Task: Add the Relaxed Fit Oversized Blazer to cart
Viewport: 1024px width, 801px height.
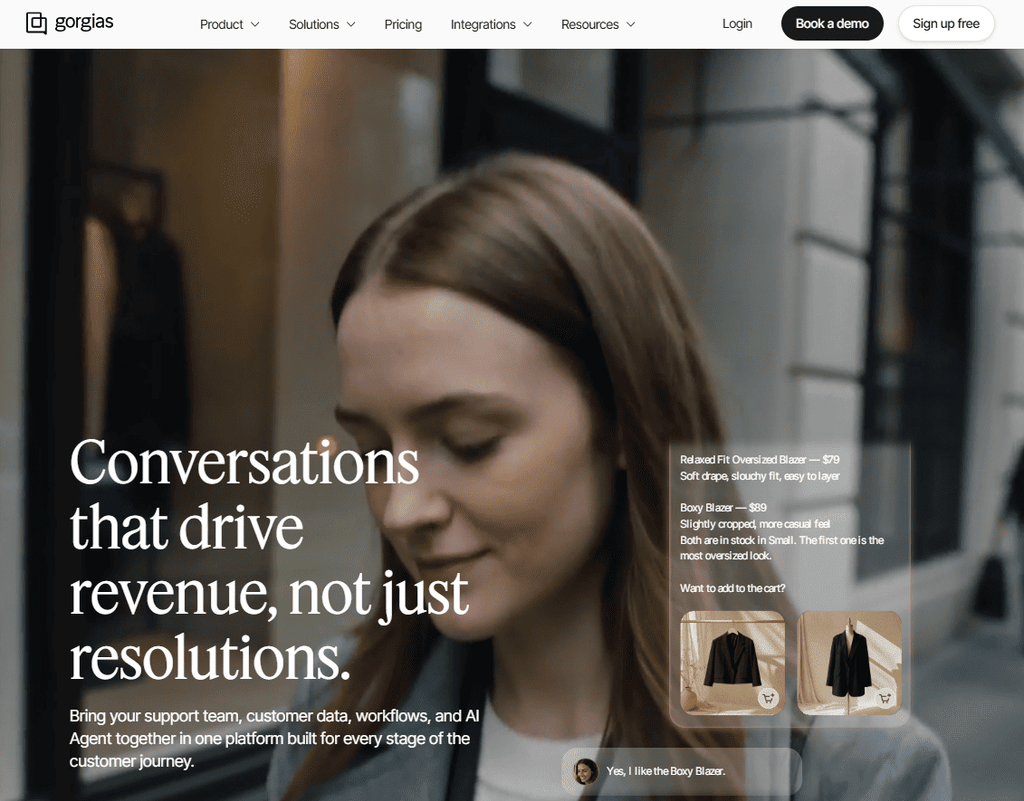Action: [769, 699]
